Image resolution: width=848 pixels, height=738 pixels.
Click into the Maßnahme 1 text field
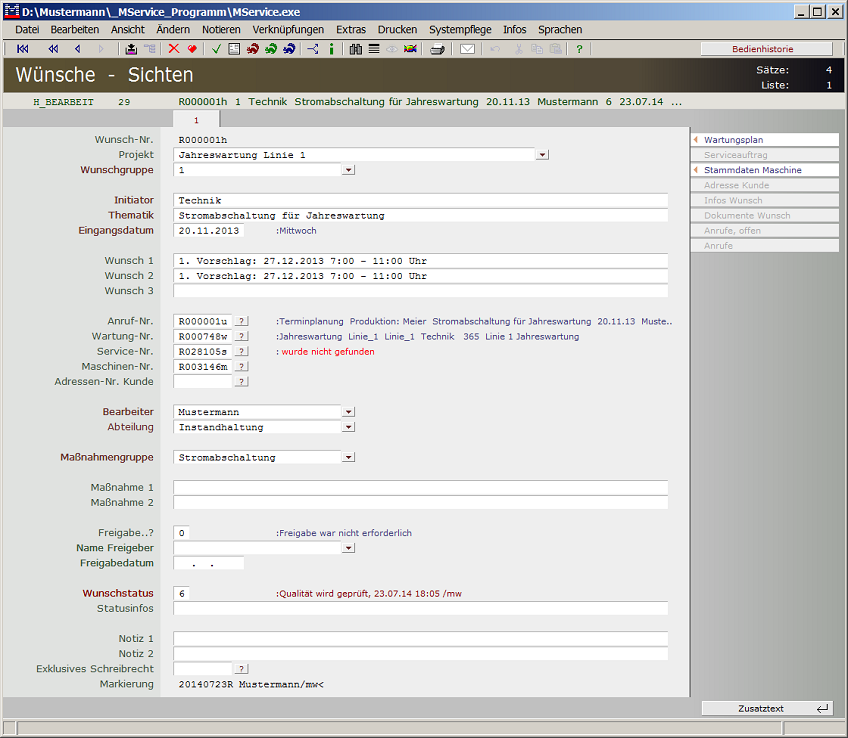pyautogui.click(x=420, y=487)
